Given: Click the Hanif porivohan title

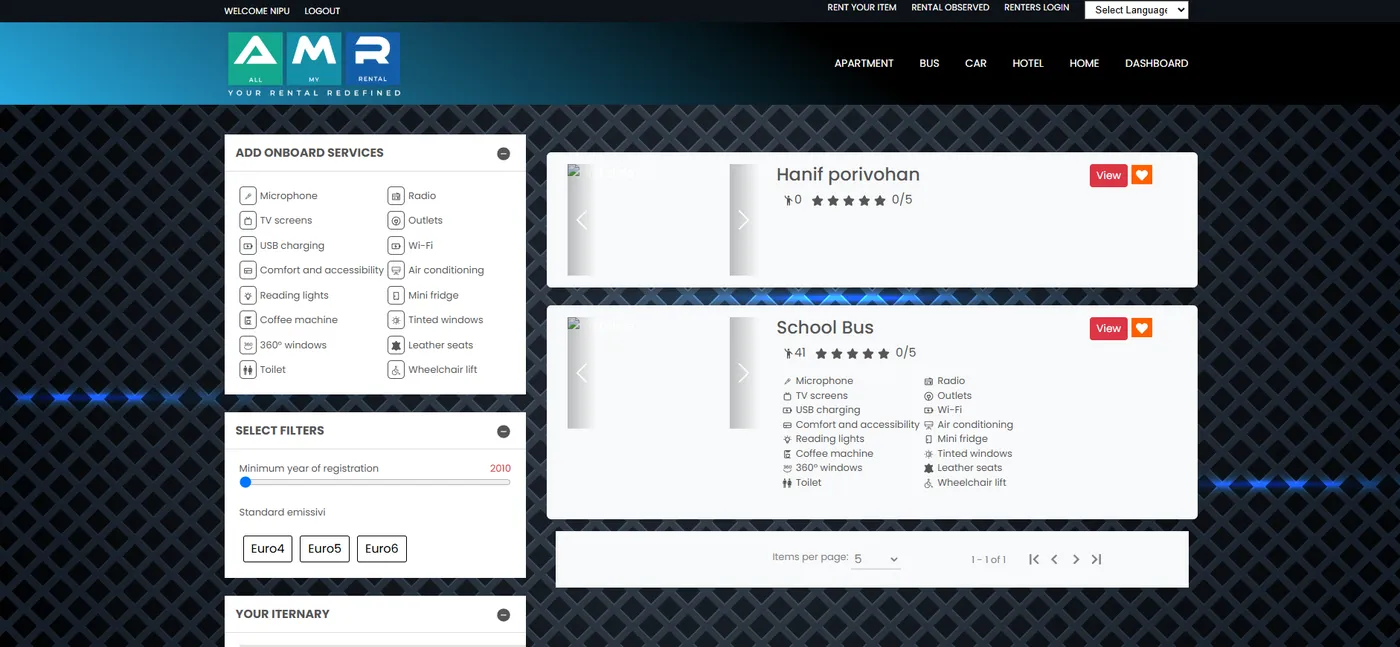Looking at the screenshot, I should click(848, 175).
